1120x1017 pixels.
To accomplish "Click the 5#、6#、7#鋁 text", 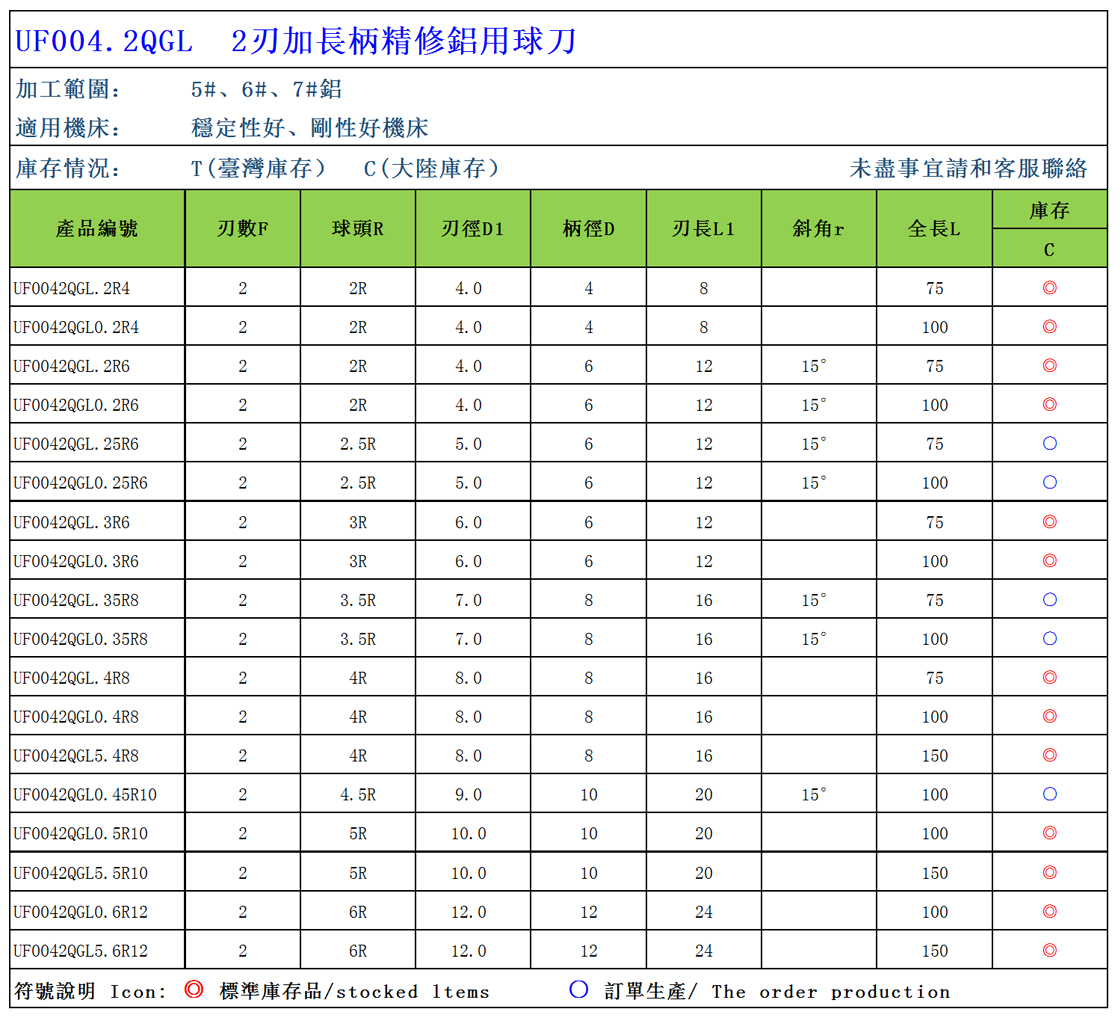I will (266, 89).
